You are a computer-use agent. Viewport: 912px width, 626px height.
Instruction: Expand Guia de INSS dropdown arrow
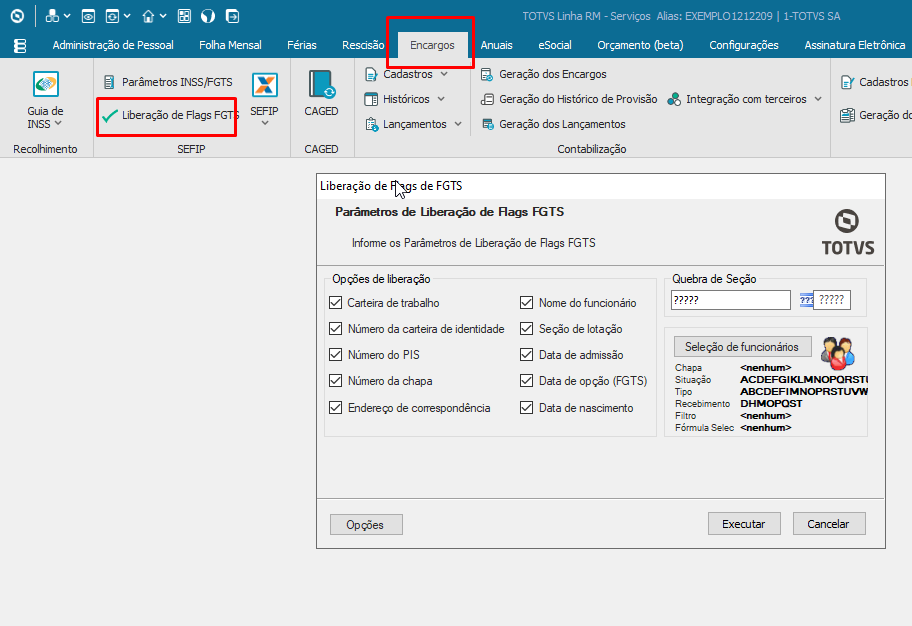click(x=58, y=124)
